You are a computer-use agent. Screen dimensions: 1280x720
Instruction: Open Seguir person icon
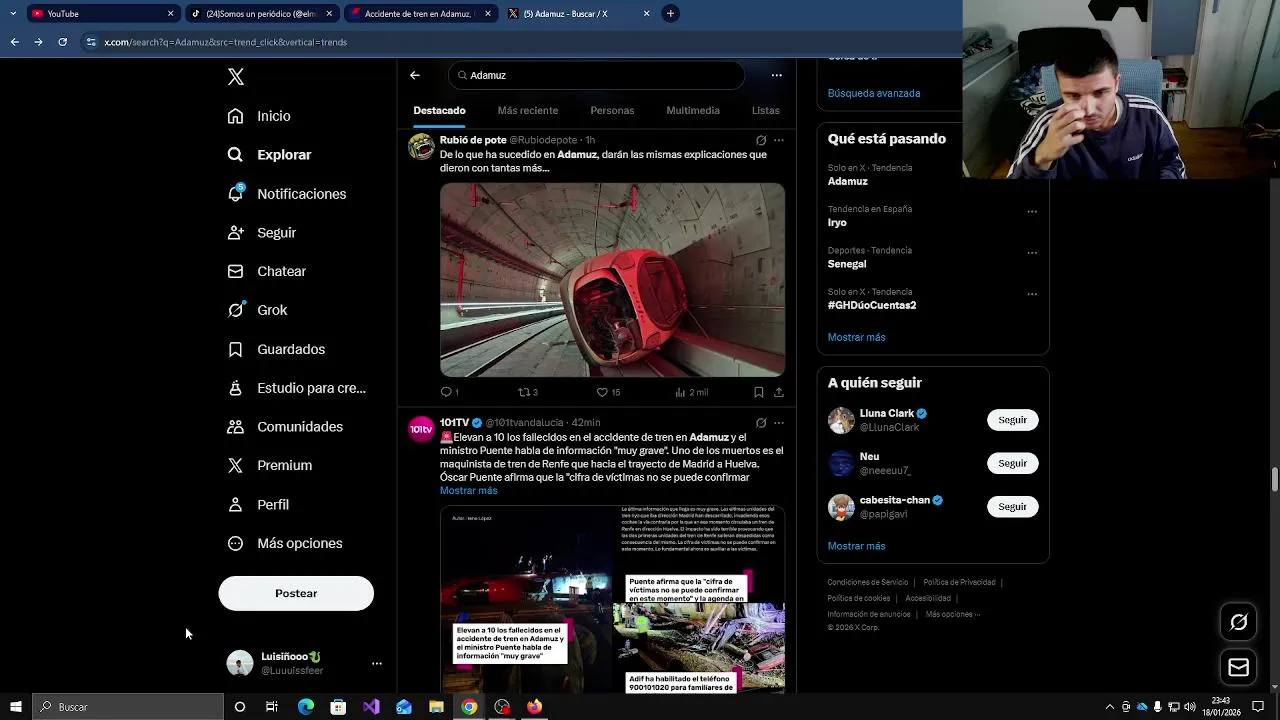tap(235, 232)
